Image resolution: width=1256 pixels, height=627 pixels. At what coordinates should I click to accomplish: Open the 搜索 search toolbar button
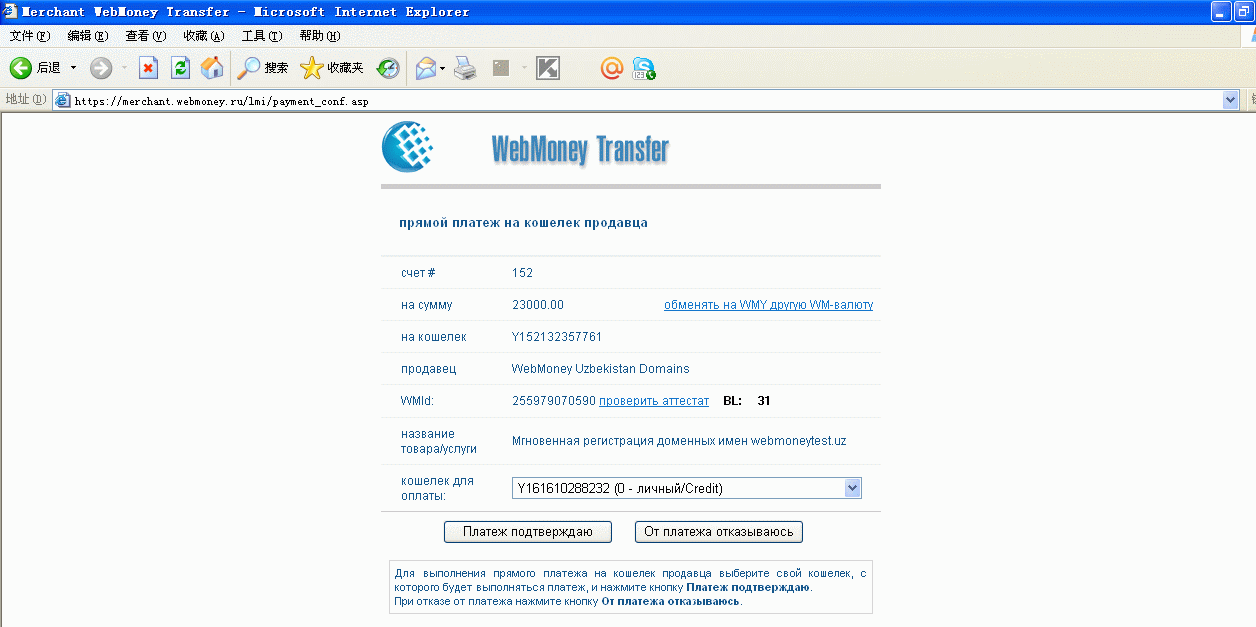point(263,68)
